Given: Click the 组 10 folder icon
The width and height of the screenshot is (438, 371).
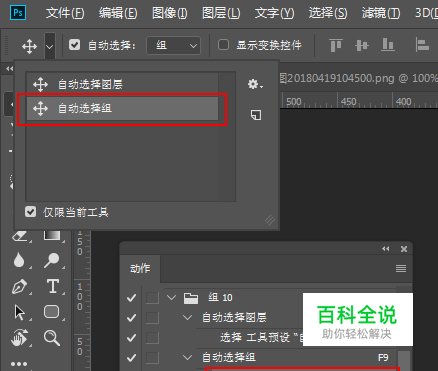Looking at the screenshot, I should pyautogui.click(x=191, y=298).
